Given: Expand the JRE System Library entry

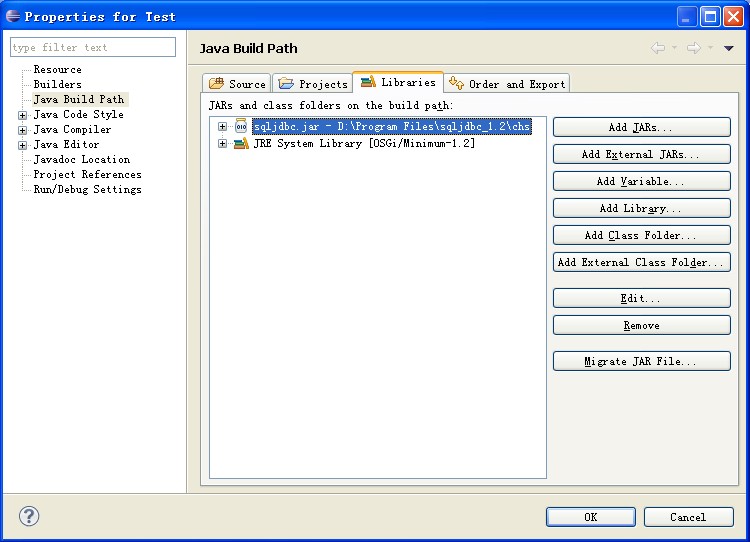Looking at the screenshot, I should [x=222, y=143].
